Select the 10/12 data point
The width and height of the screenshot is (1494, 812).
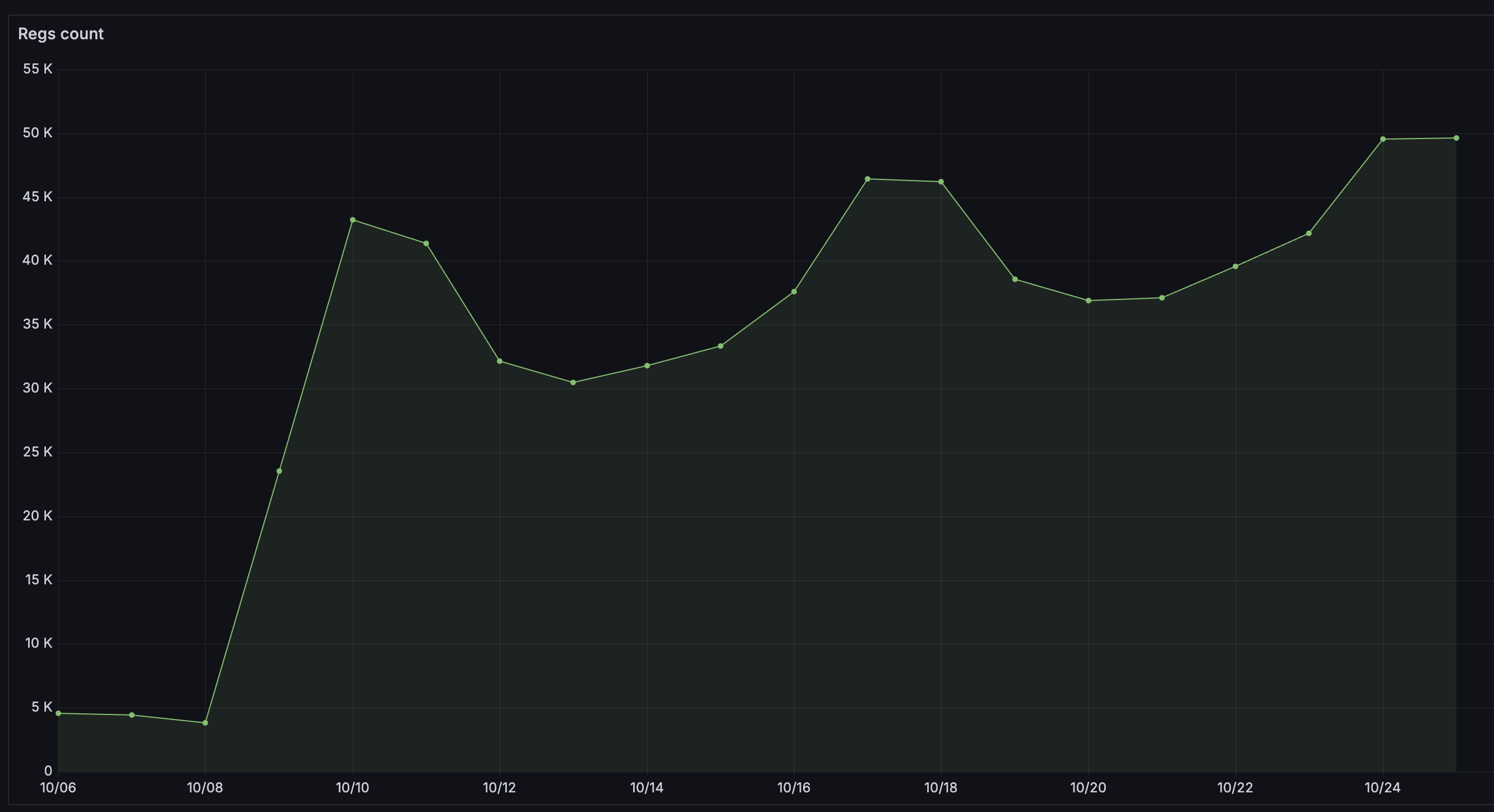pos(500,361)
